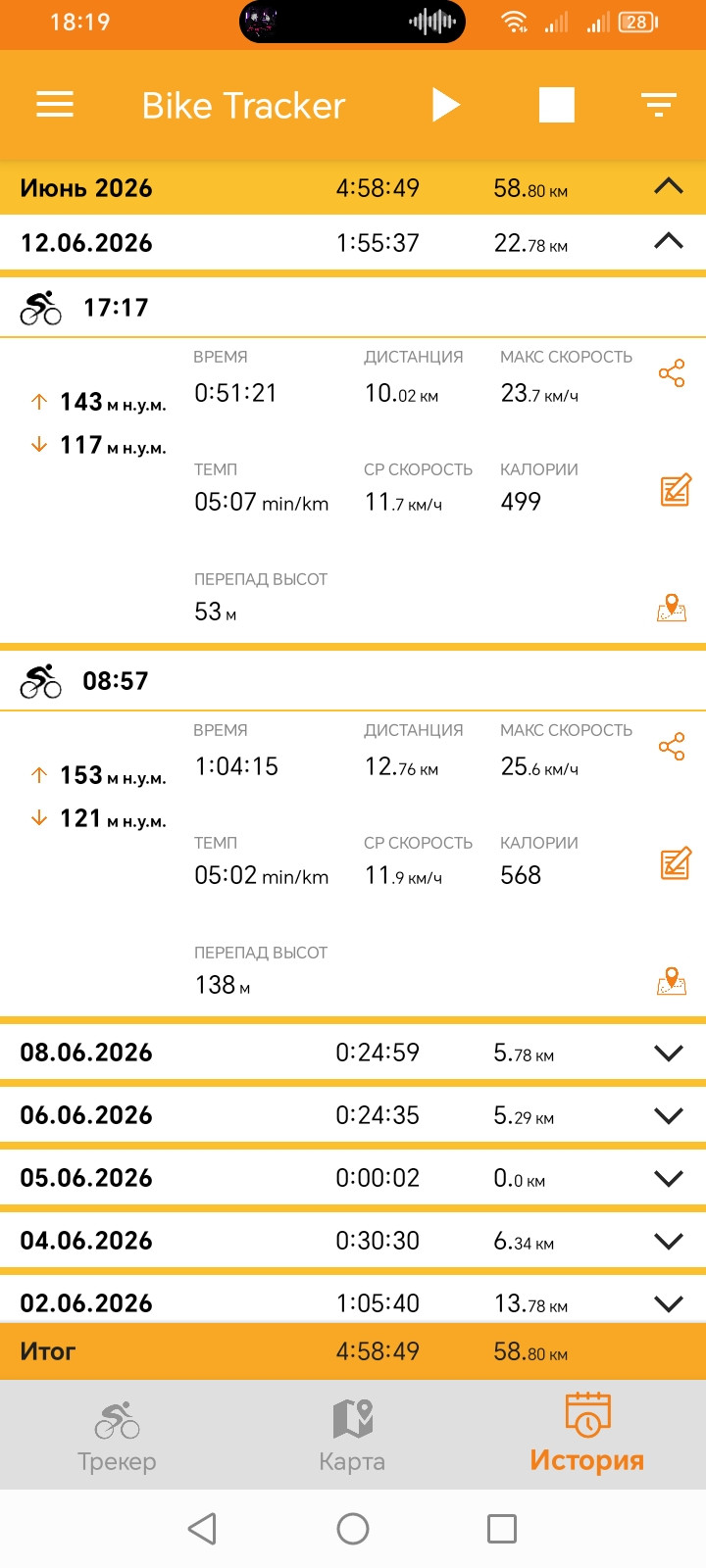Screen dimensions: 706x1568
Task: Edit the 17:17 ride notes
Action: click(x=676, y=489)
